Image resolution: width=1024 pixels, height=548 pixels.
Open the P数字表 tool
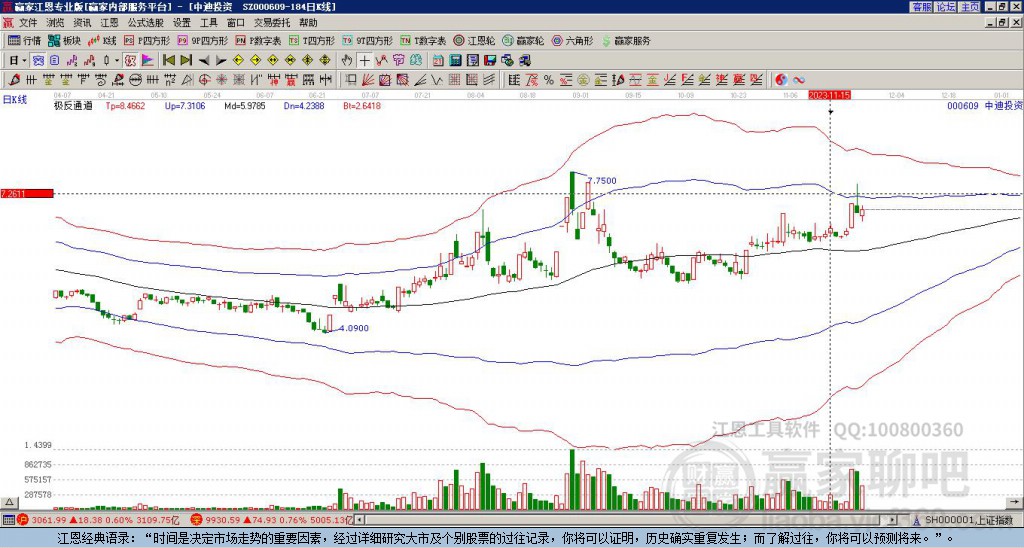(258, 40)
